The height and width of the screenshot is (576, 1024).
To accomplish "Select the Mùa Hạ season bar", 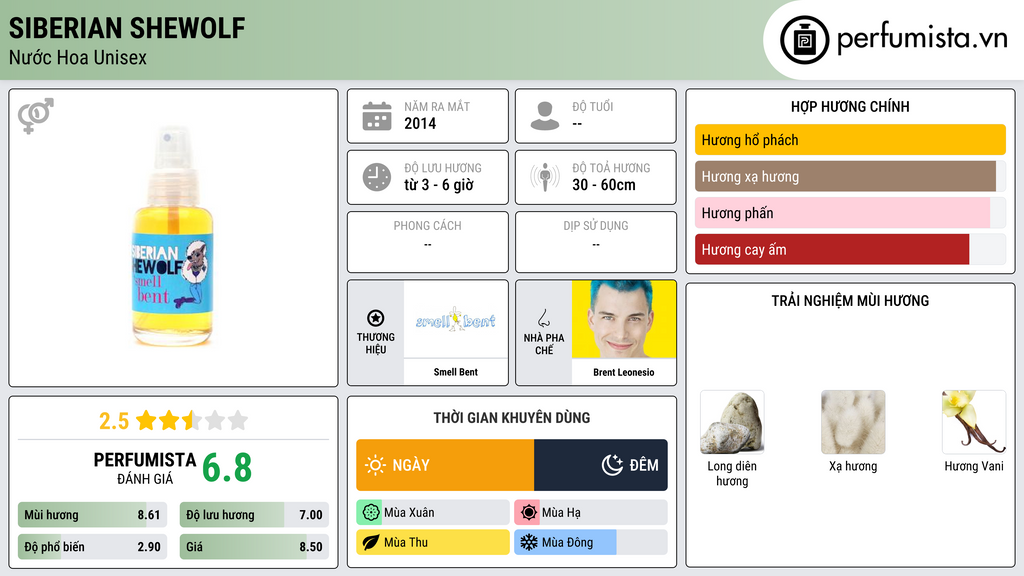I will pos(591,513).
